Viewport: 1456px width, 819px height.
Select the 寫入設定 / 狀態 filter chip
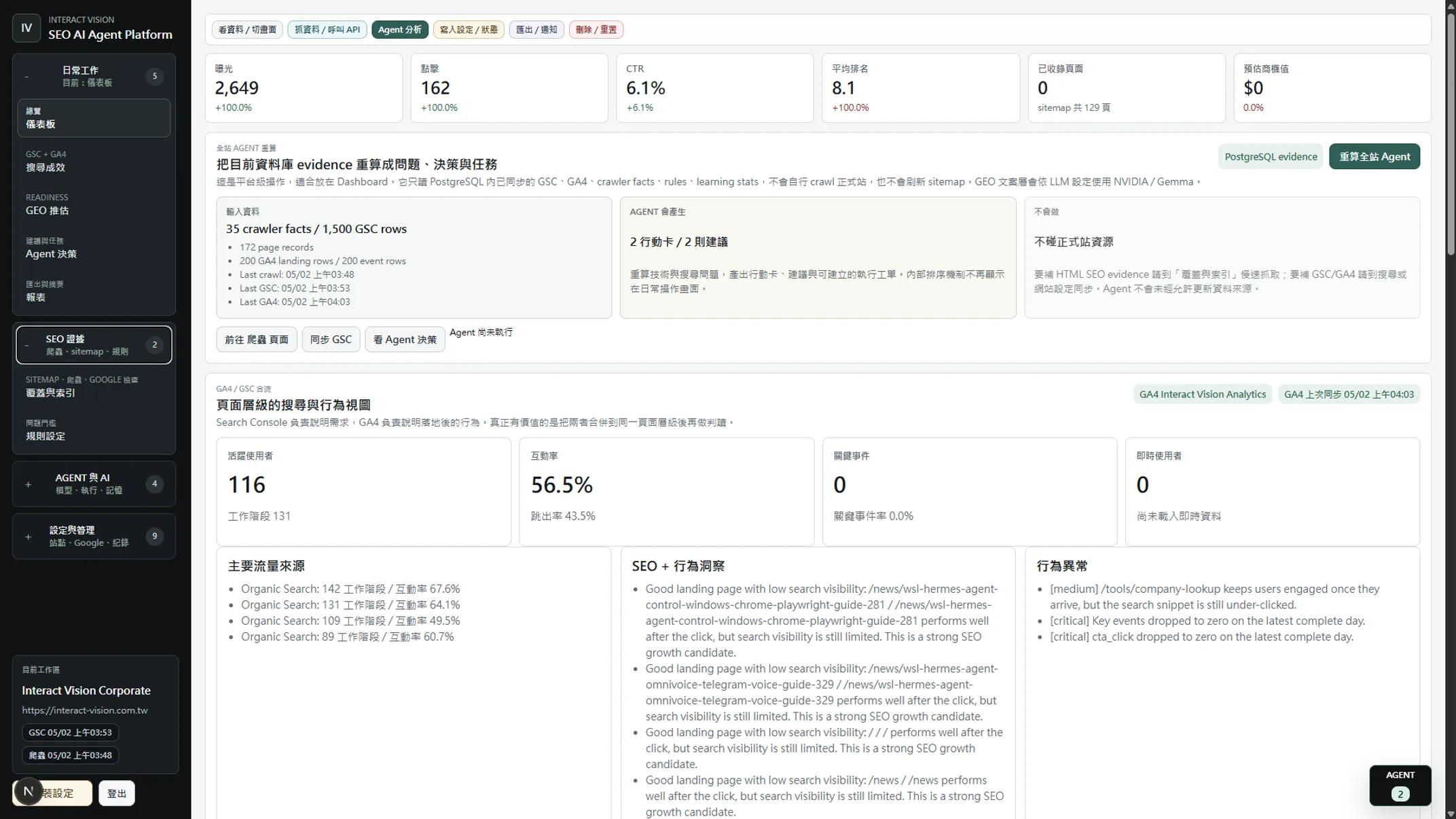(x=469, y=30)
